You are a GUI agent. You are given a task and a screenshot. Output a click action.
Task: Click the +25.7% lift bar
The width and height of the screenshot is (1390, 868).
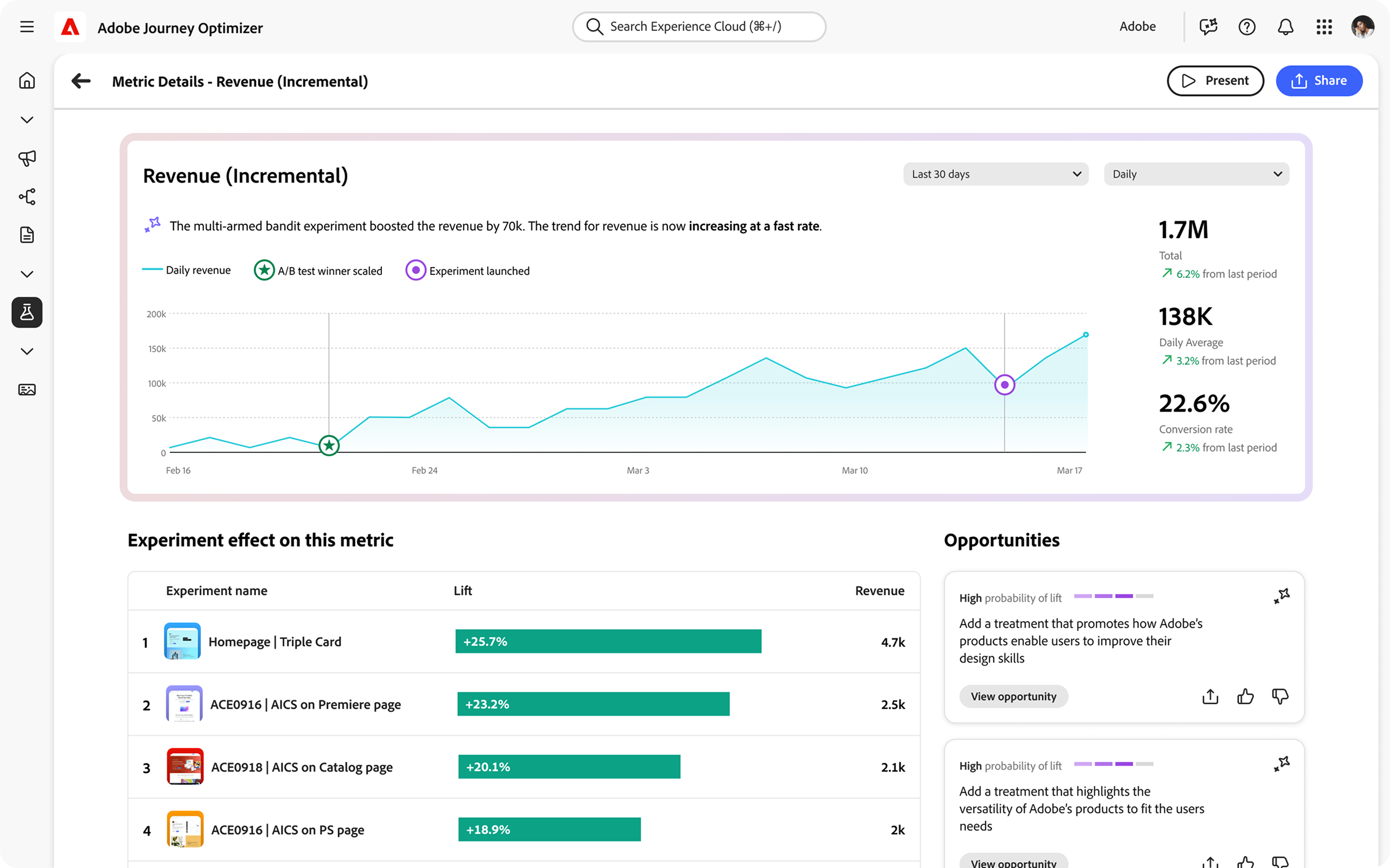608,641
